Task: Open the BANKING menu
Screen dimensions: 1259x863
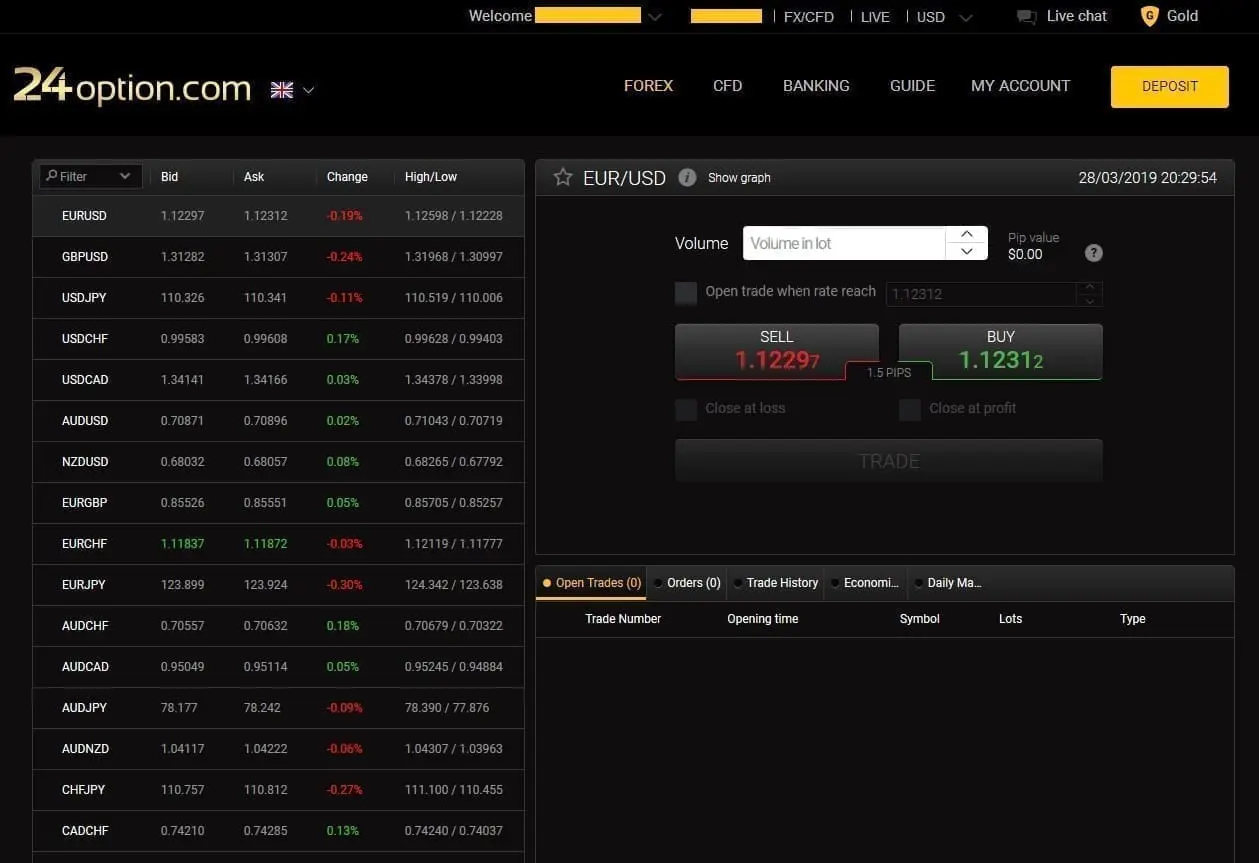Action: pyautogui.click(x=816, y=86)
